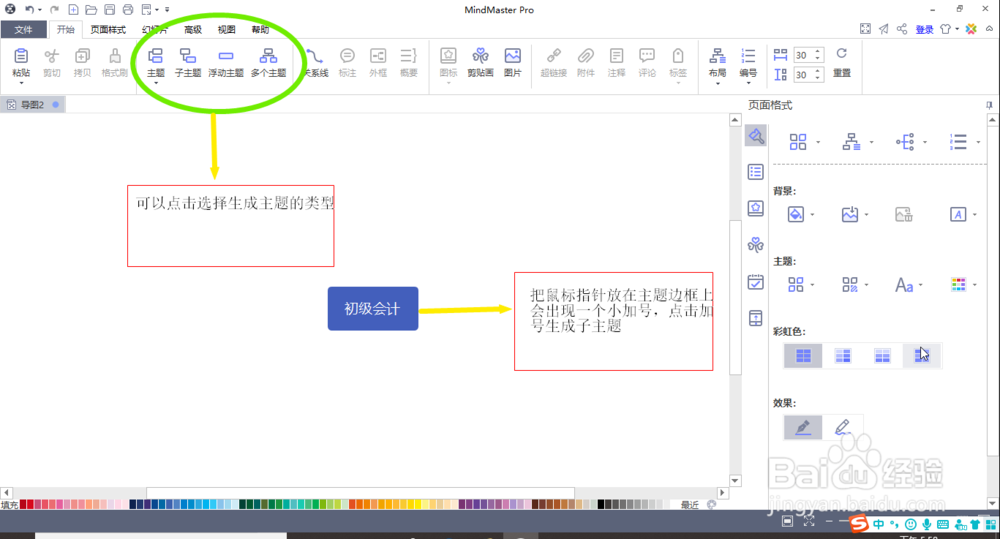Image resolution: width=1000 pixels, height=539 pixels.
Task: Open the clipart clover panel in sidebar
Action: 756,244
